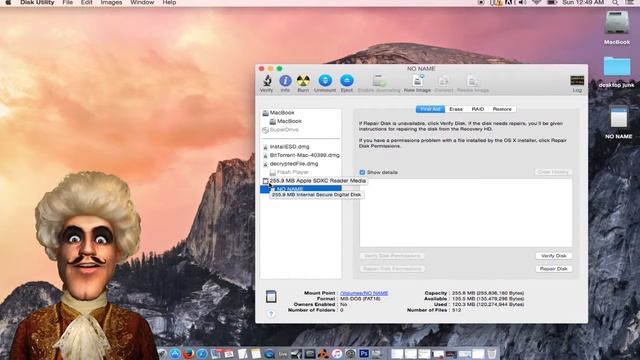Open Safari from the Dock
The width and height of the screenshot is (640, 360).
pyautogui.click(x=202, y=353)
